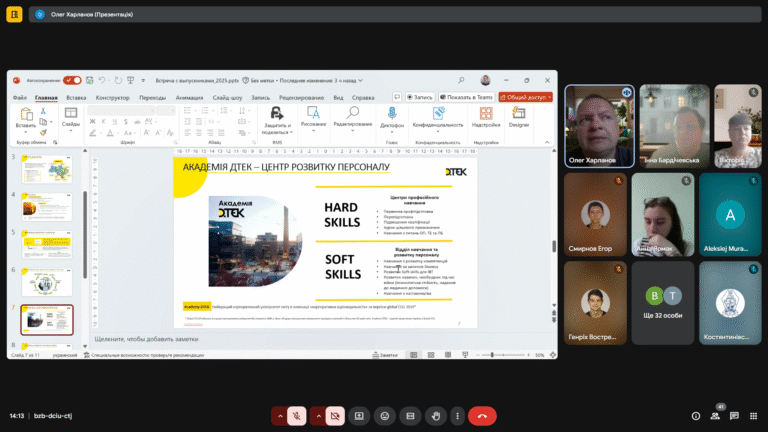Open the Рисование drawing tool
The image size is (768, 432).
313,118
